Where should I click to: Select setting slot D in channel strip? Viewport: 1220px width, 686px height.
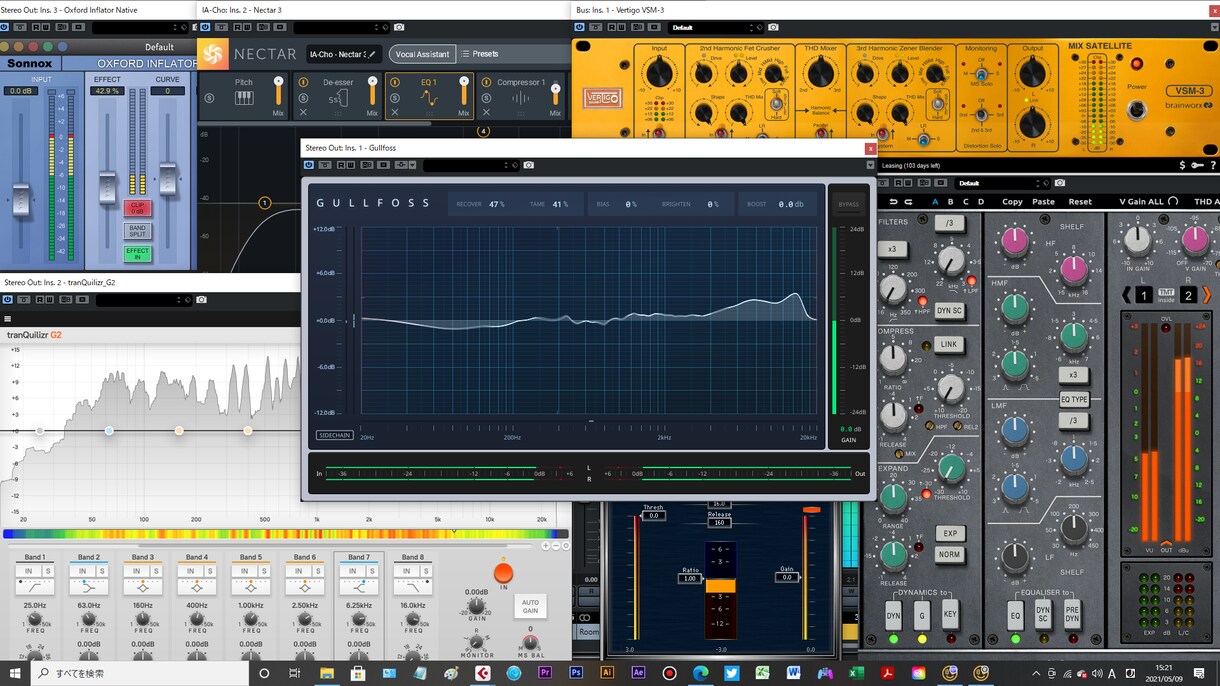point(980,202)
